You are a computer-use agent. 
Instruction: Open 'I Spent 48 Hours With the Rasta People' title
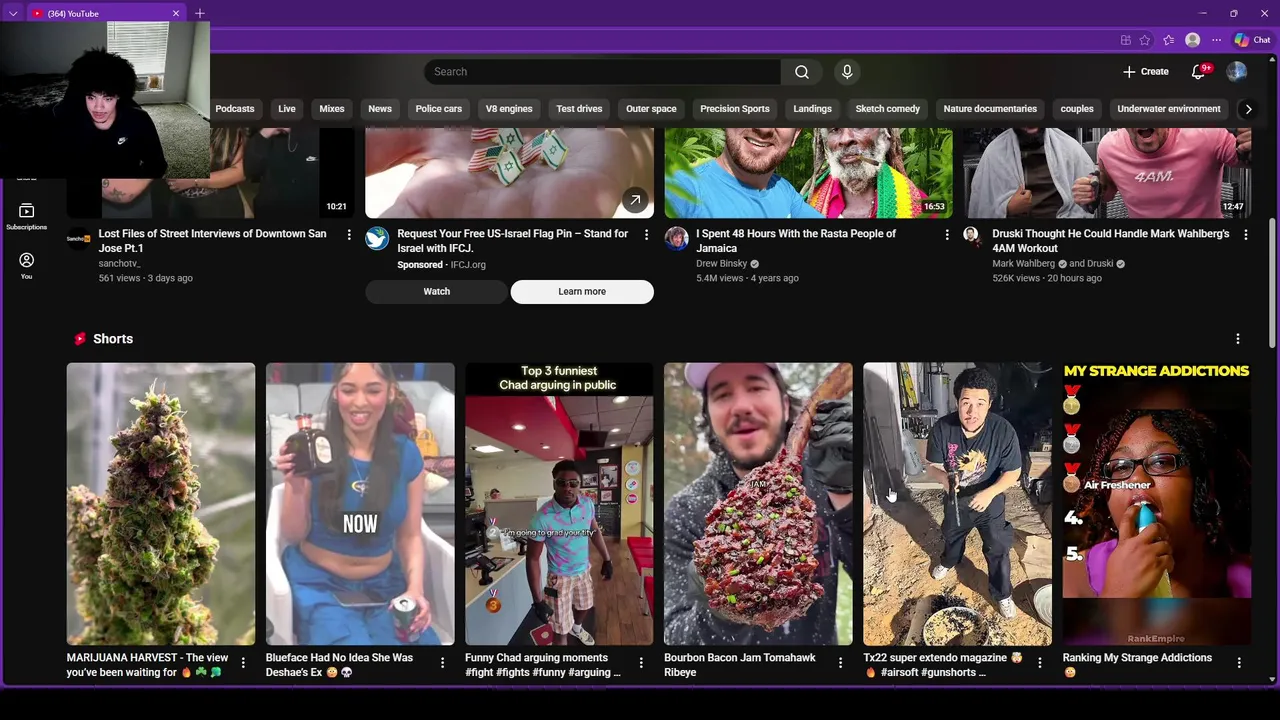(796, 241)
